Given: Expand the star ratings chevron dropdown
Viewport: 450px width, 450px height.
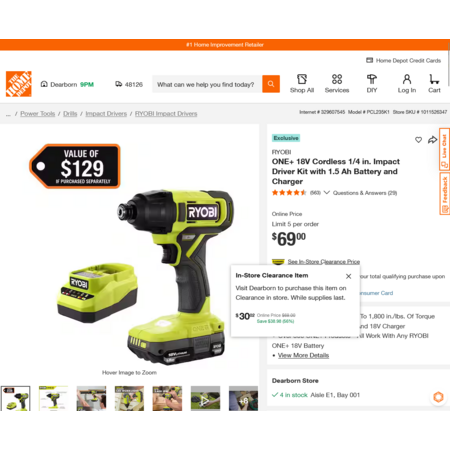Looking at the screenshot, I should click(327, 193).
